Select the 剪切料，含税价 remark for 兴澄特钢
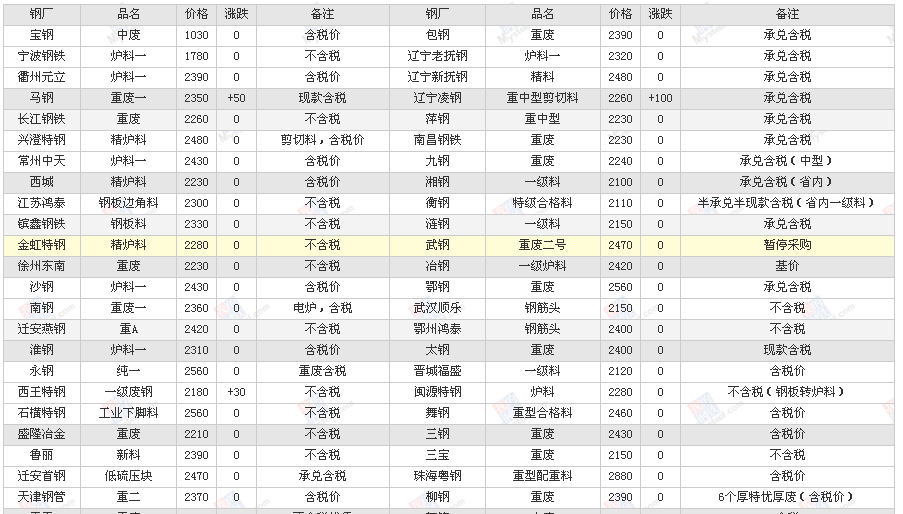The height and width of the screenshot is (514, 903). pos(322,140)
